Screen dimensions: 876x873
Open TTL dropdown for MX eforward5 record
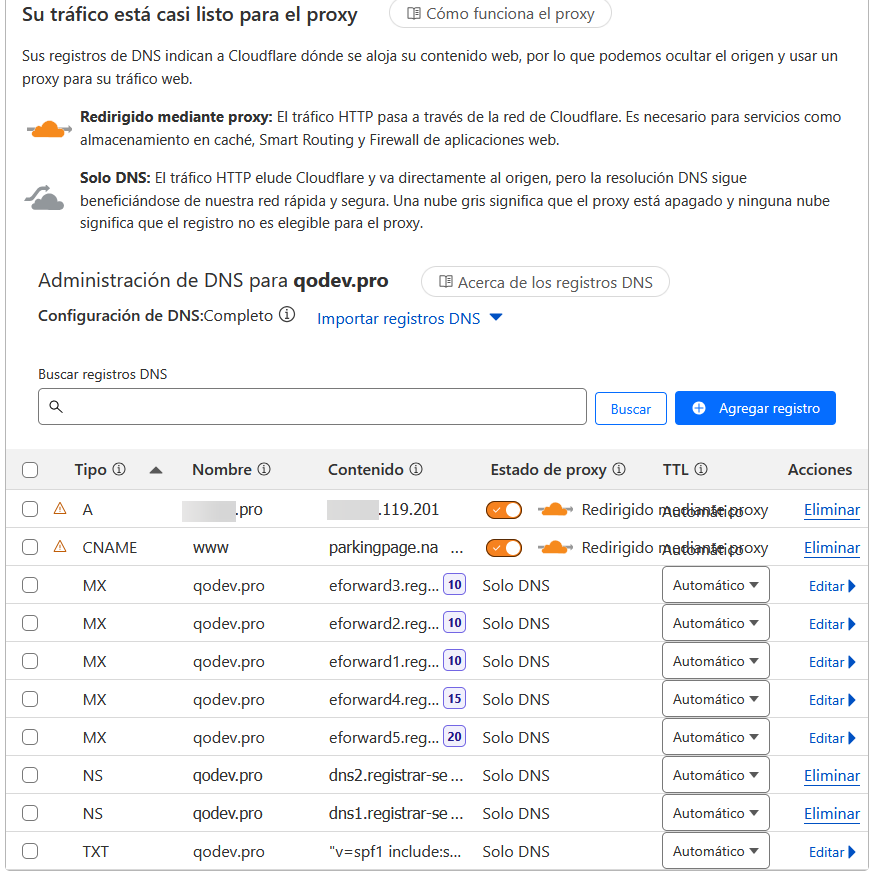[x=716, y=737]
